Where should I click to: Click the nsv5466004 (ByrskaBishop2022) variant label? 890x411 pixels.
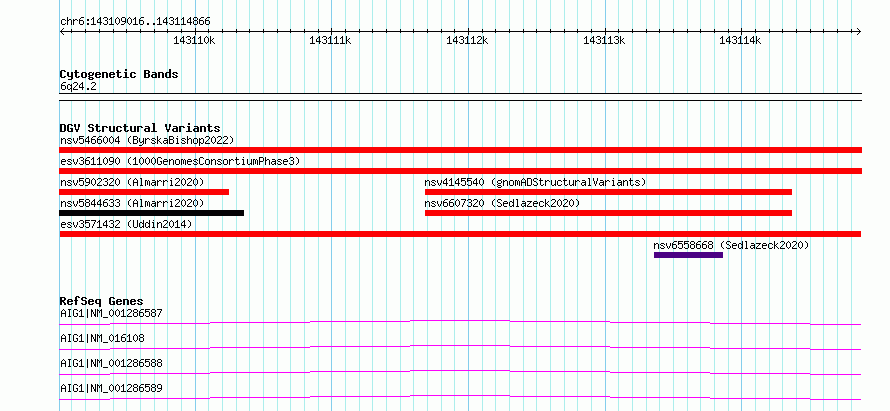147,140
